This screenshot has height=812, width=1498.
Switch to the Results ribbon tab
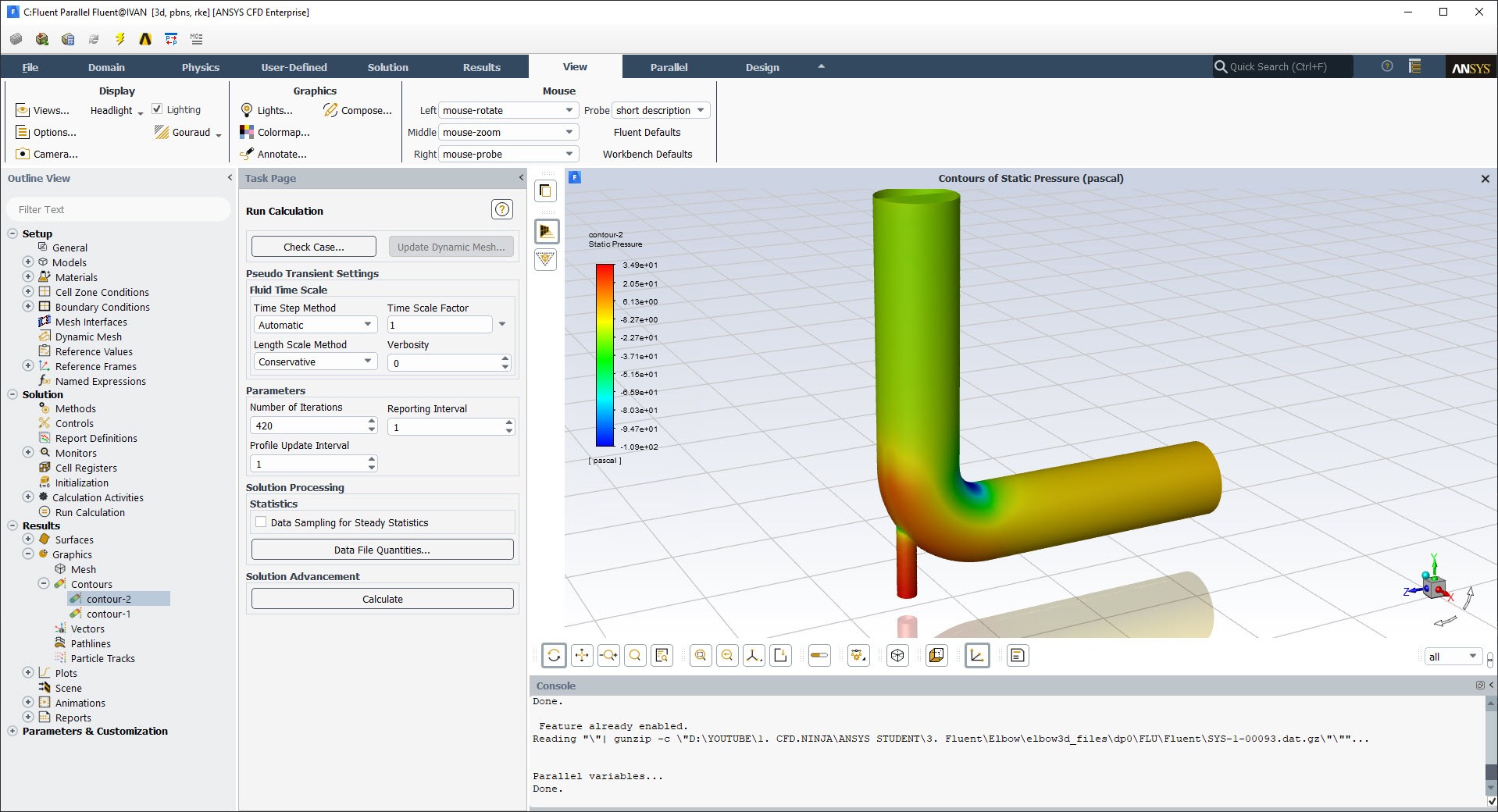tap(482, 67)
